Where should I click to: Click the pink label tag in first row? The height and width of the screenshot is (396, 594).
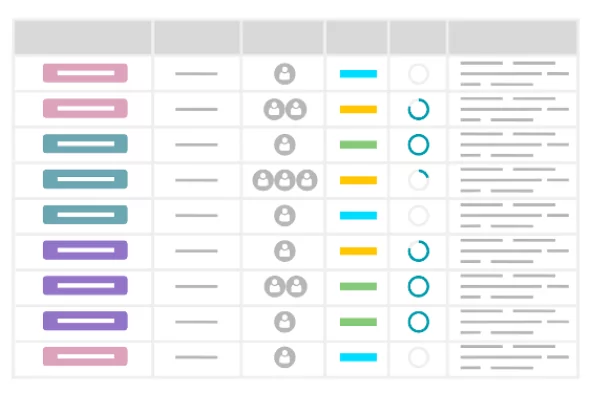85,73
